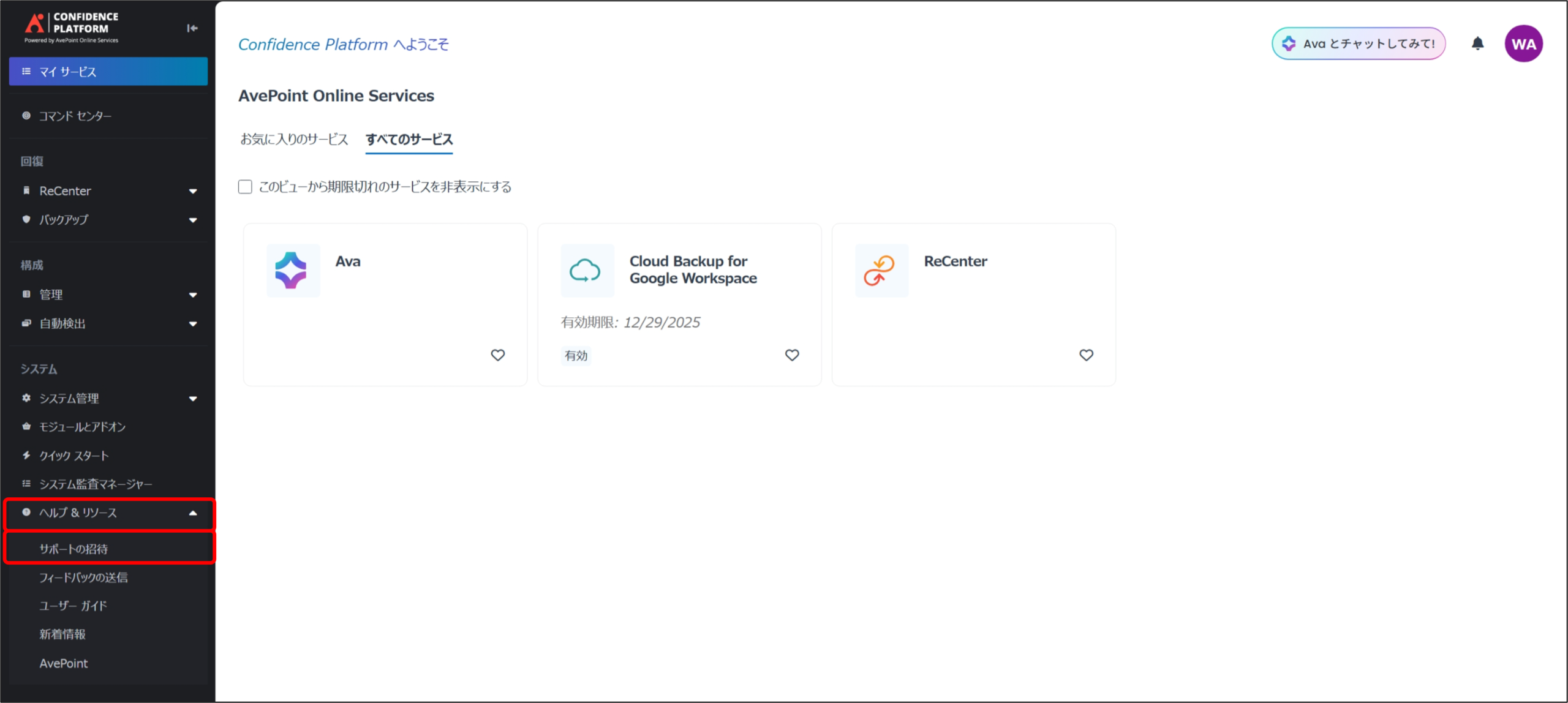Open the notifications bell
The width and height of the screenshot is (1568, 703).
[x=1477, y=43]
